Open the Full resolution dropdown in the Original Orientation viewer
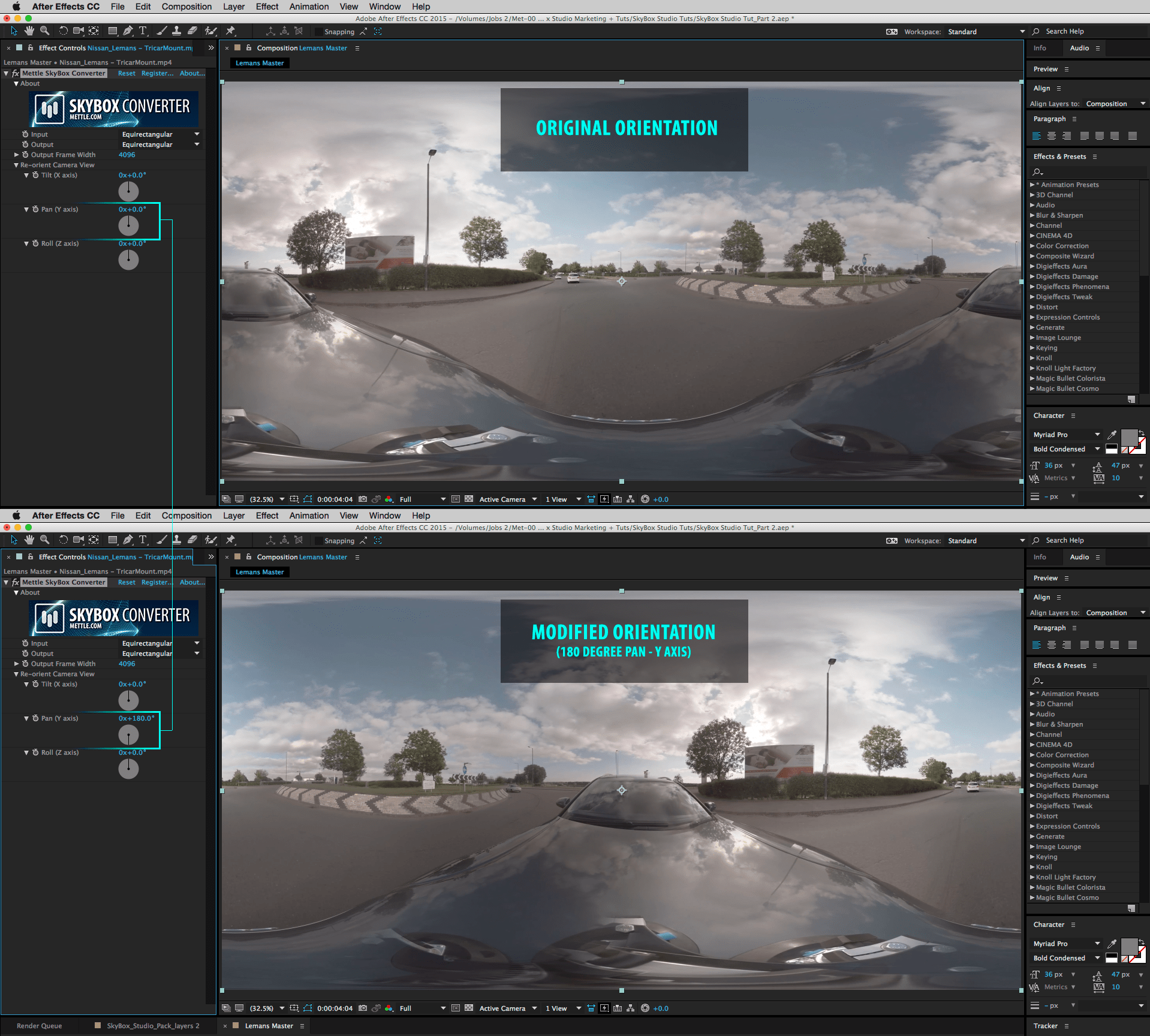Image resolution: width=1150 pixels, height=1036 pixels. [422, 499]
